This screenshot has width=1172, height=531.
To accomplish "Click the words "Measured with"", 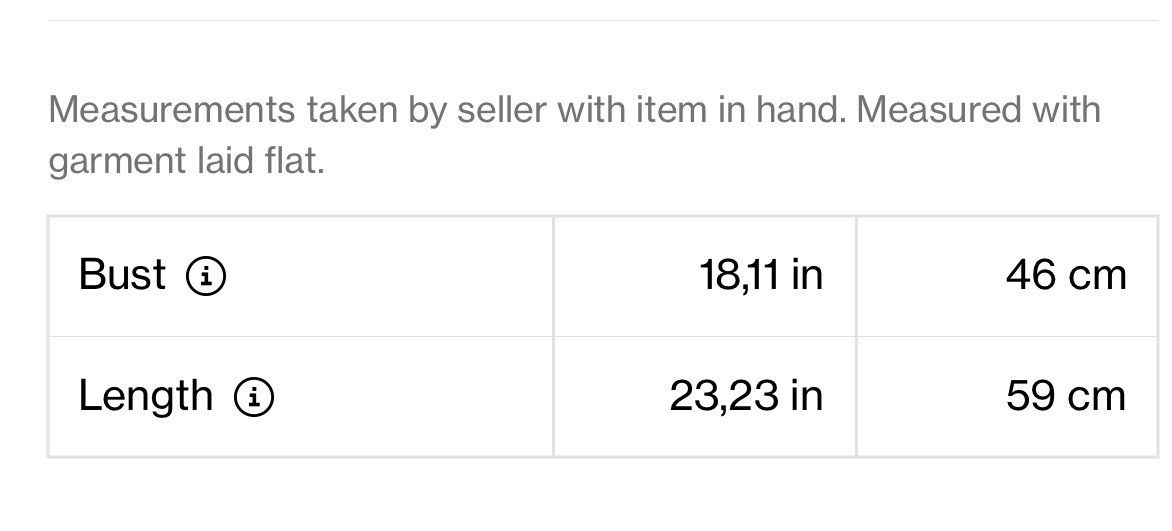I will pos(978,109).
